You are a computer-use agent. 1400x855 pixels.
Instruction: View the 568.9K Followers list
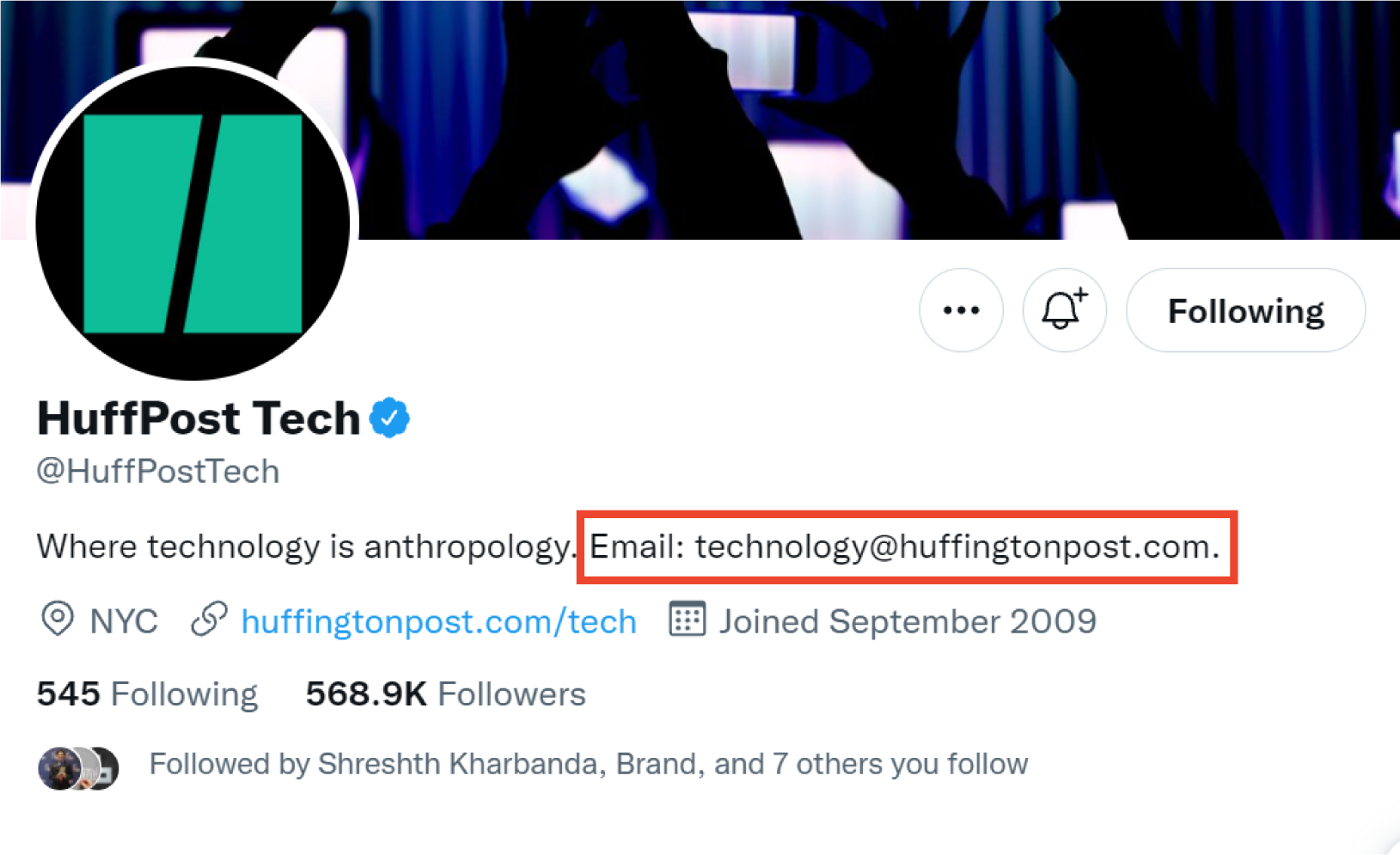tap(445, 694)
